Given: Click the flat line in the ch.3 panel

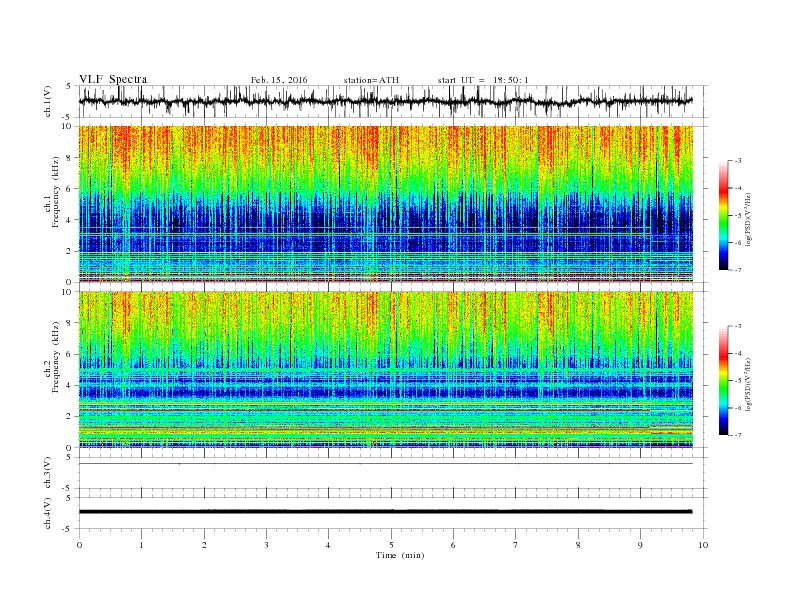Looking at the screenshot, I should click(x=386, y=464).
